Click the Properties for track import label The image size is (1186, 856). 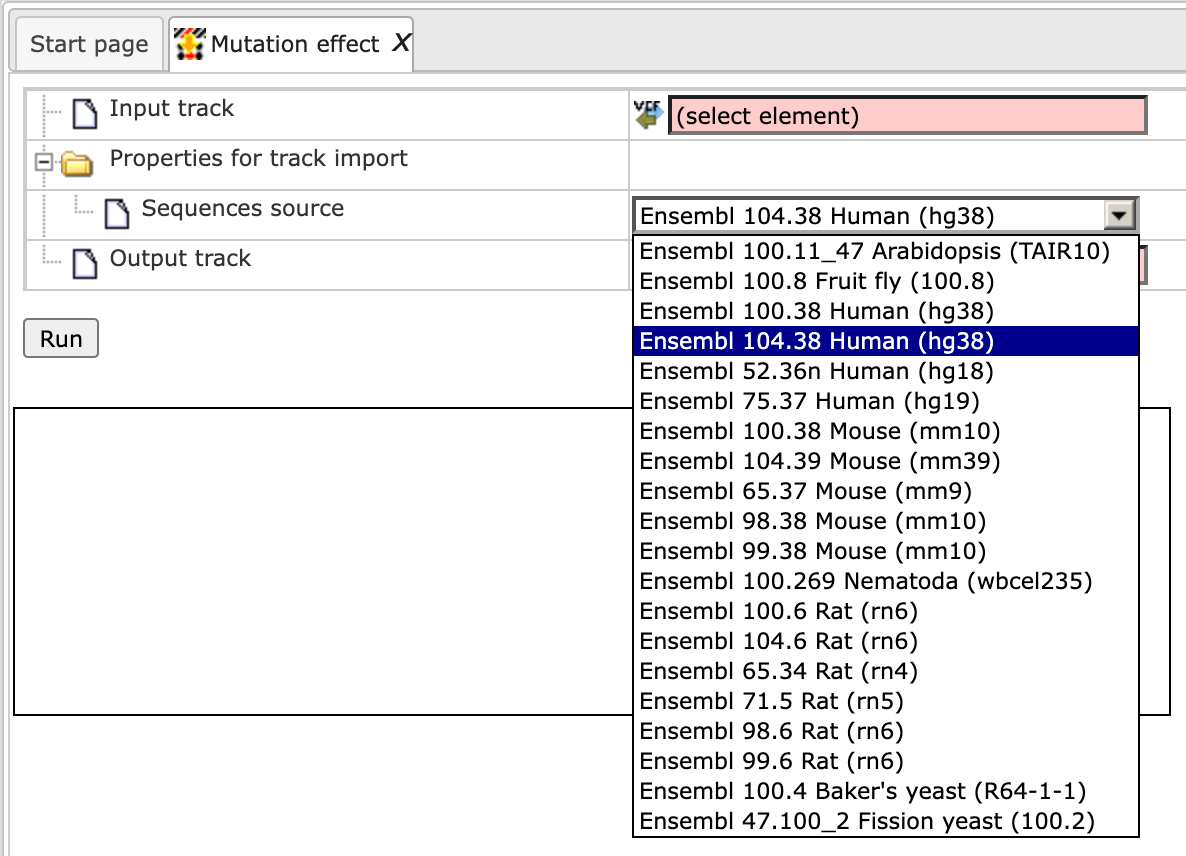tap(259, 158)
